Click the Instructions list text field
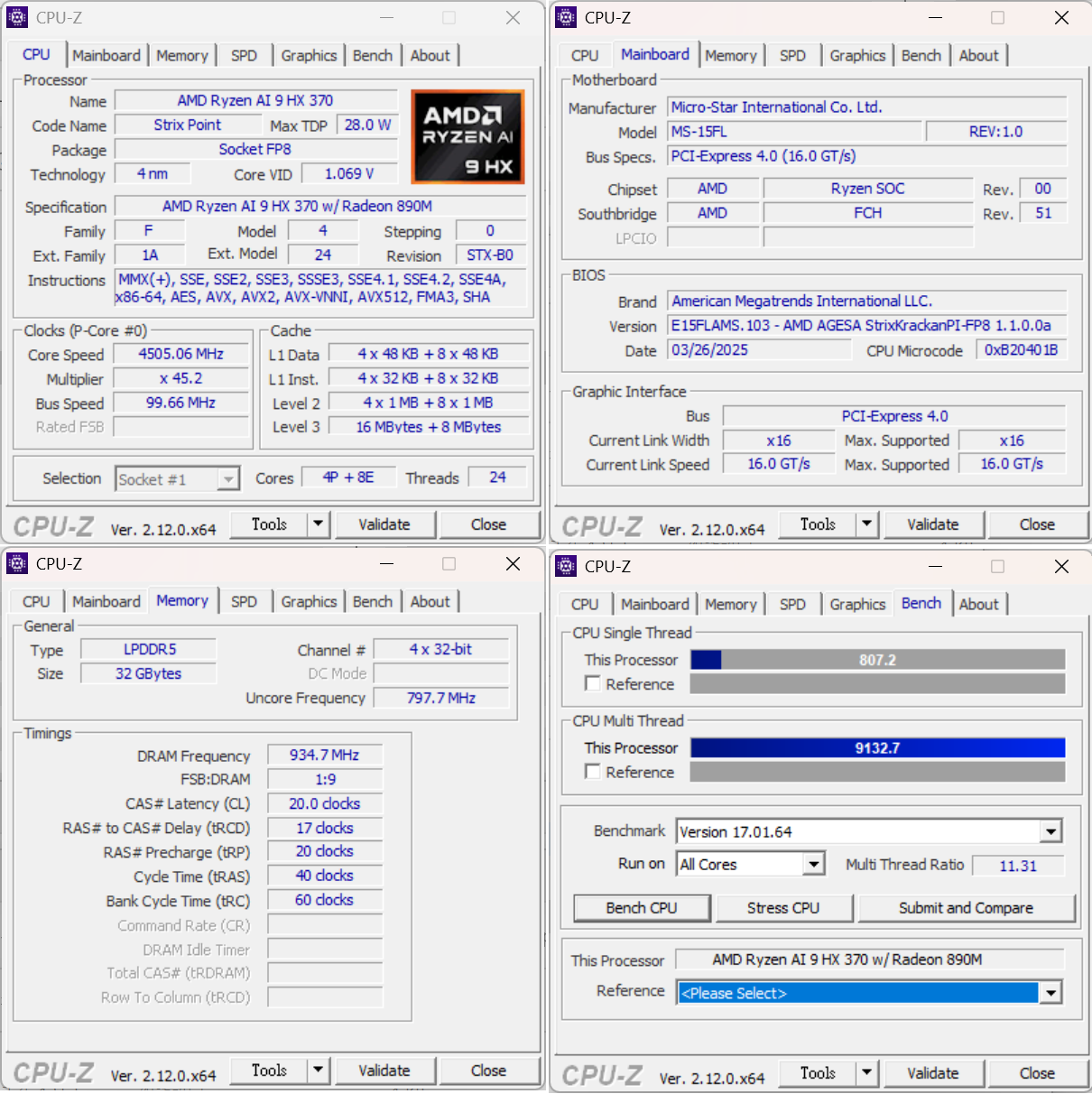Image resolution: width=1092 pixels, height=1094 pixels. 320,288
